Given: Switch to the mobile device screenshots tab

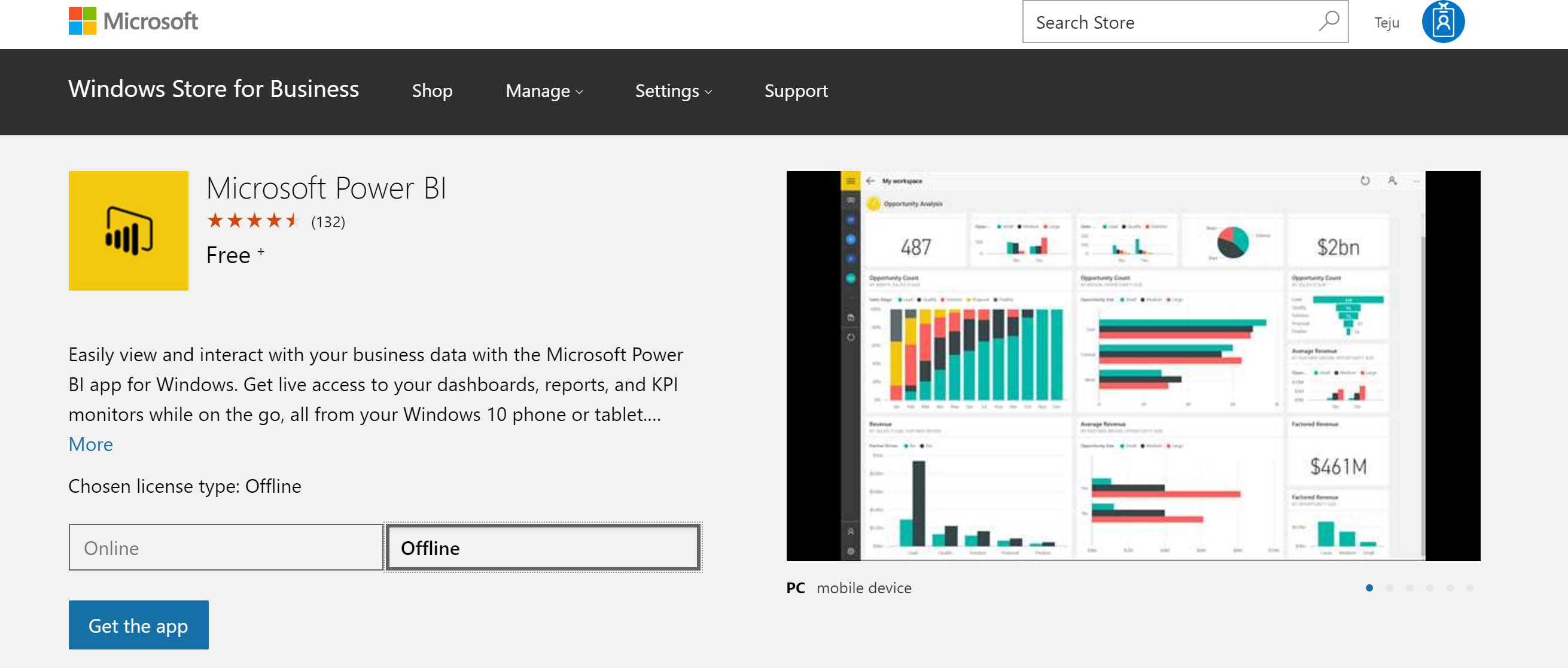Looking at the screenshot, I should pos(864,588).
